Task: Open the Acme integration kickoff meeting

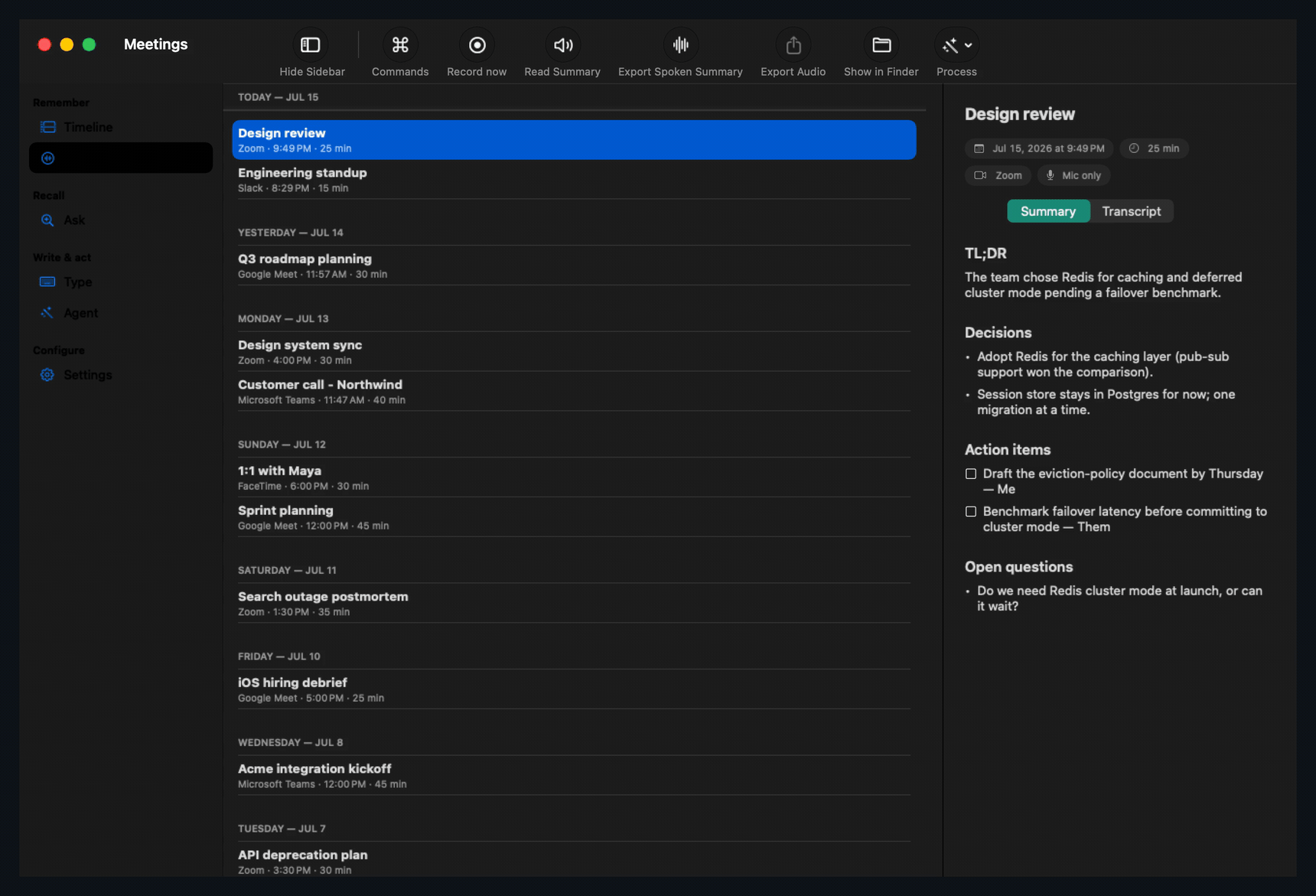Action: pyautogui.click(x=574, y=776)
